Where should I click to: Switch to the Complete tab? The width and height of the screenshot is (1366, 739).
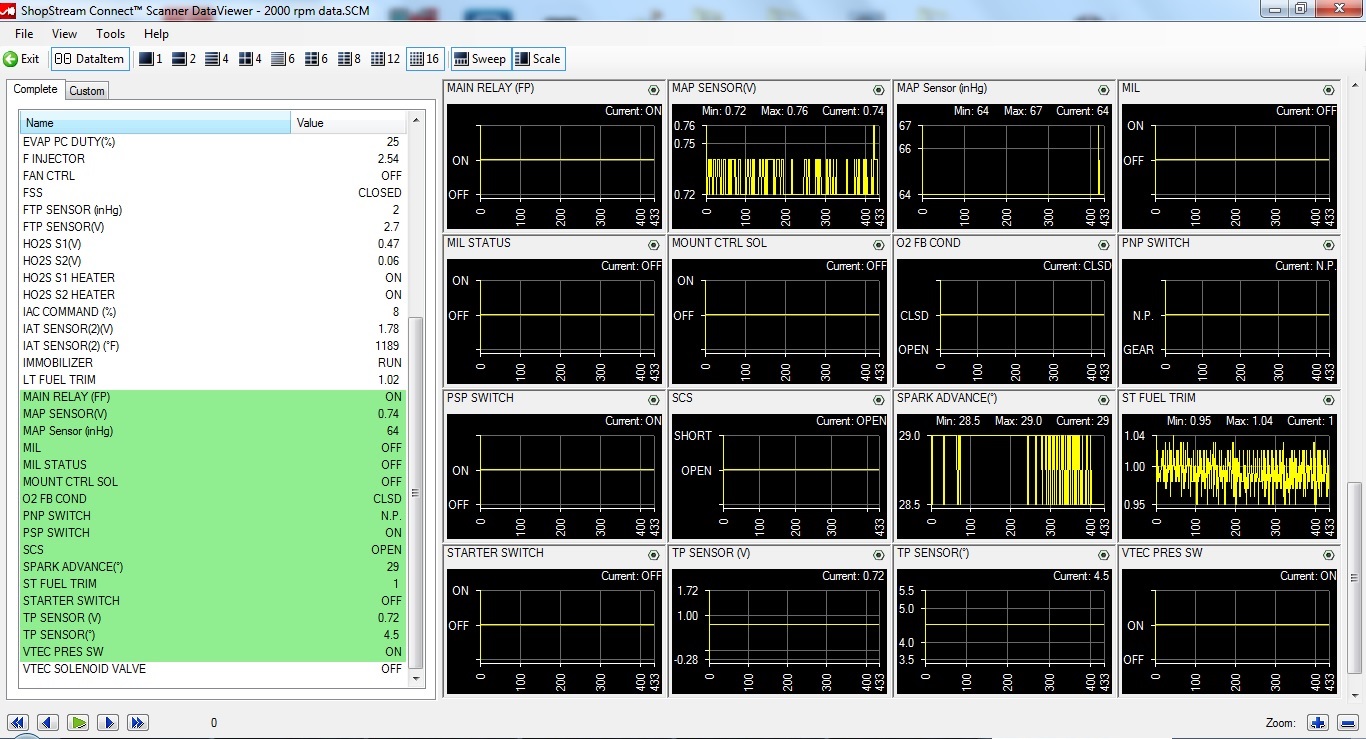pos(36,89)
